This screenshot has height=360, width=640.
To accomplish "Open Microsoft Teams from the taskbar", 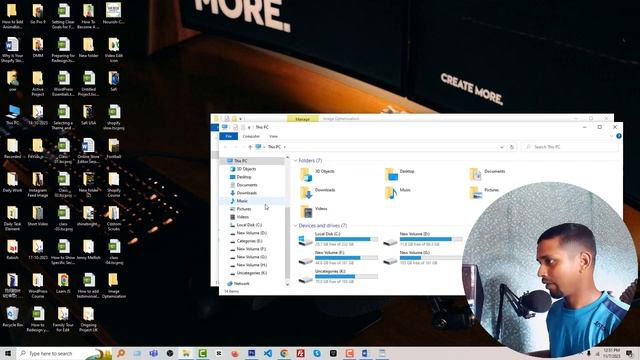I will pyautogui.click(x=153, y=353).
